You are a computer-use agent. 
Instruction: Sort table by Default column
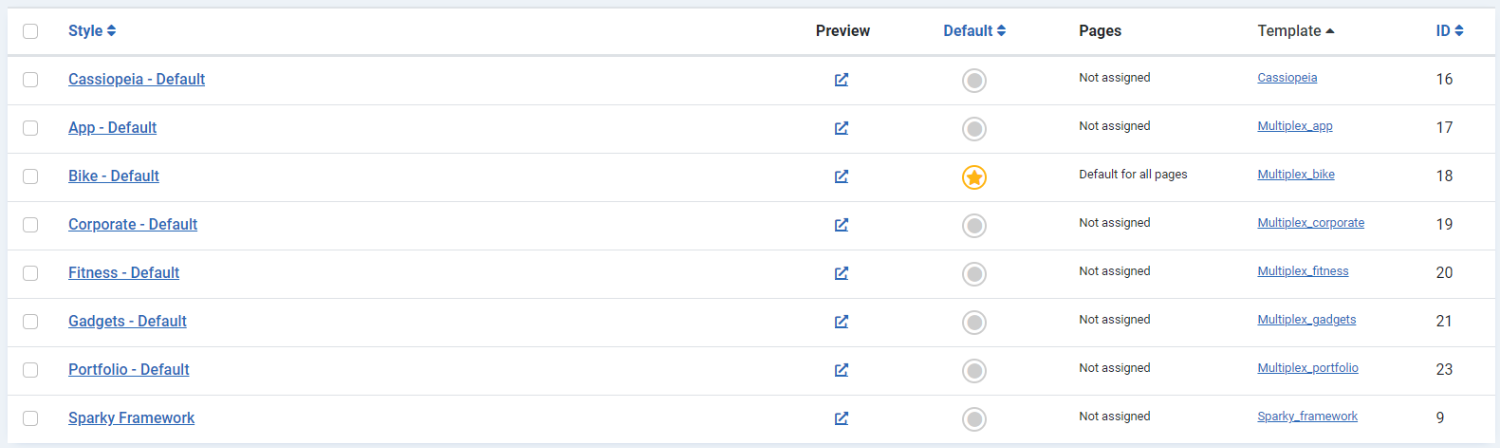[974, 31]
